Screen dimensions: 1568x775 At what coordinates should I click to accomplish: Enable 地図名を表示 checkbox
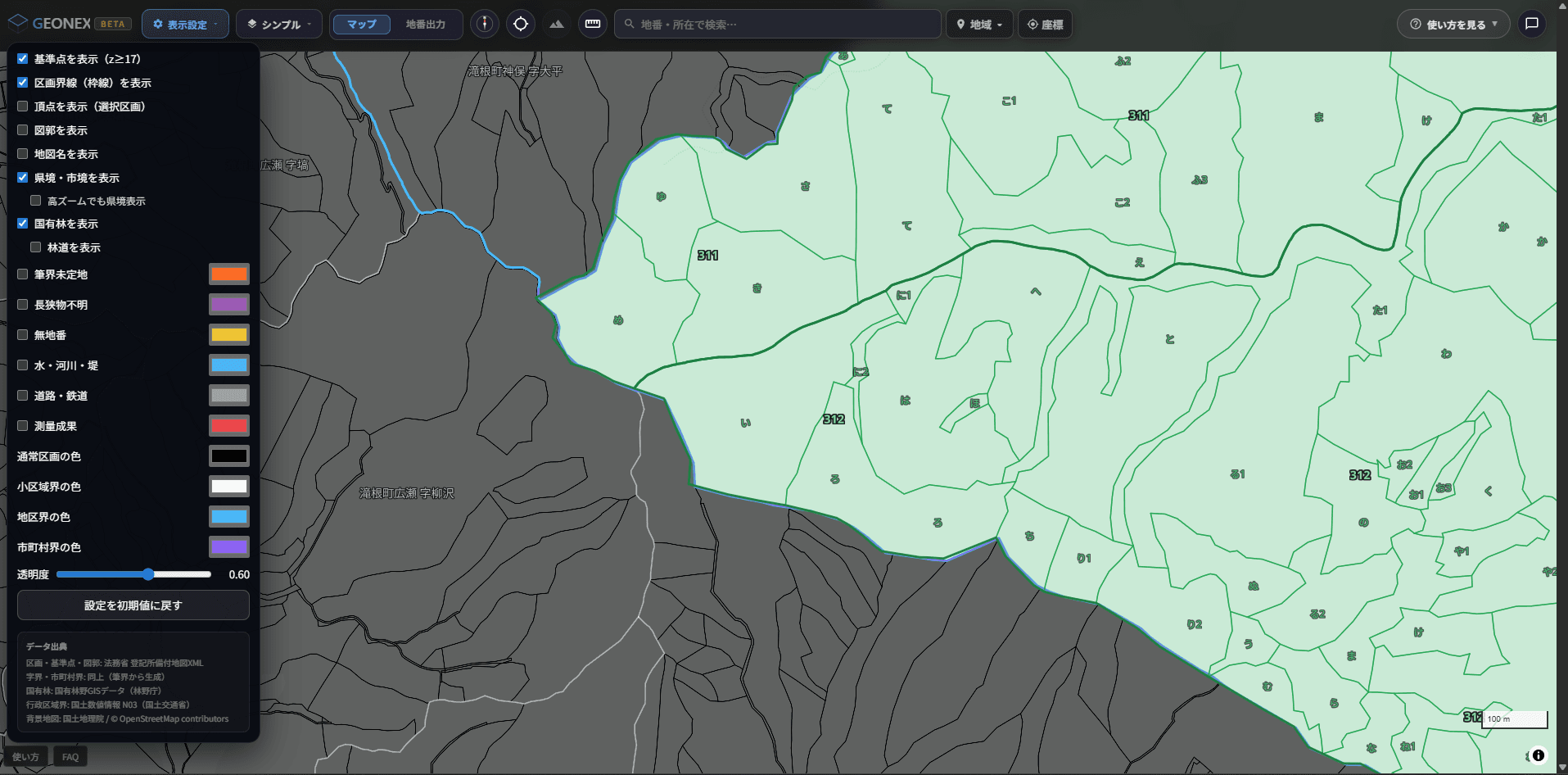pyautogui.click(x=23, y=154)
